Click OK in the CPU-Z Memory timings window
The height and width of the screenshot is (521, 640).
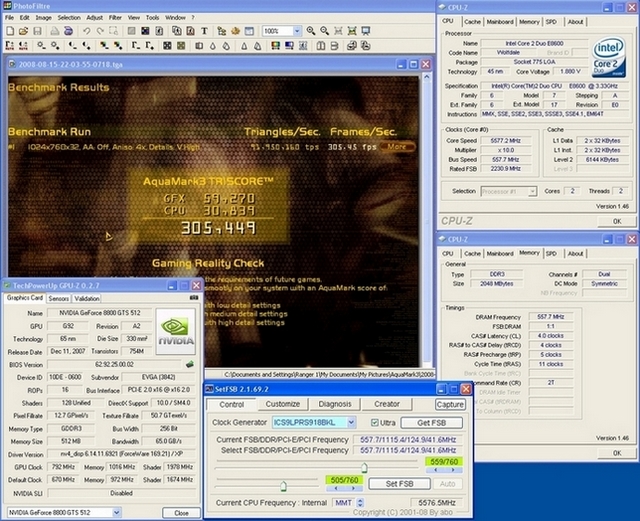[617, 453]
